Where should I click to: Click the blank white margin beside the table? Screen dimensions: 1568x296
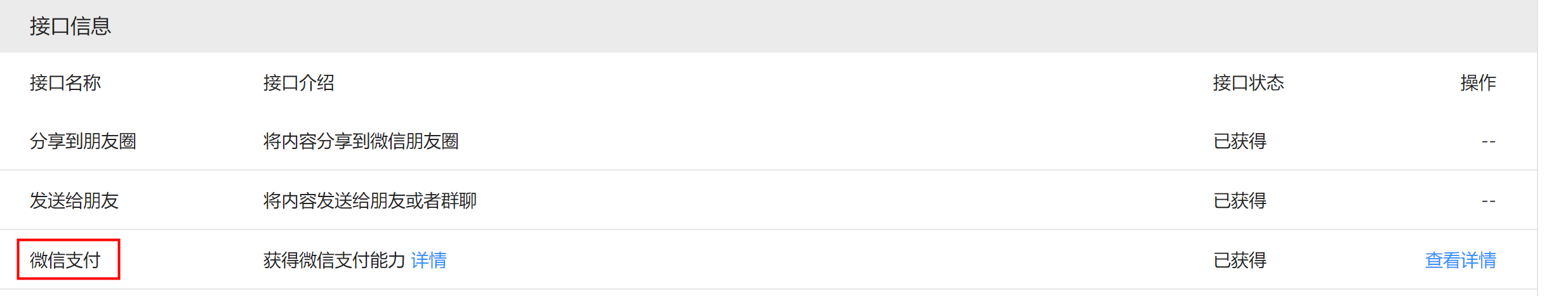[1553, 148]
